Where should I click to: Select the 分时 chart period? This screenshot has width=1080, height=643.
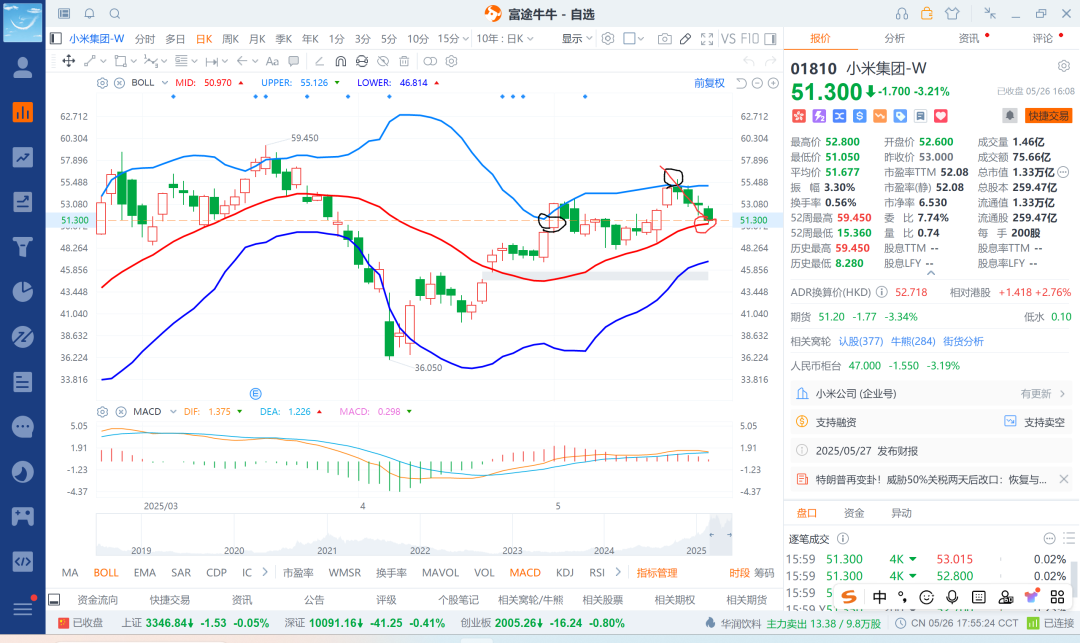coord(145,39)
